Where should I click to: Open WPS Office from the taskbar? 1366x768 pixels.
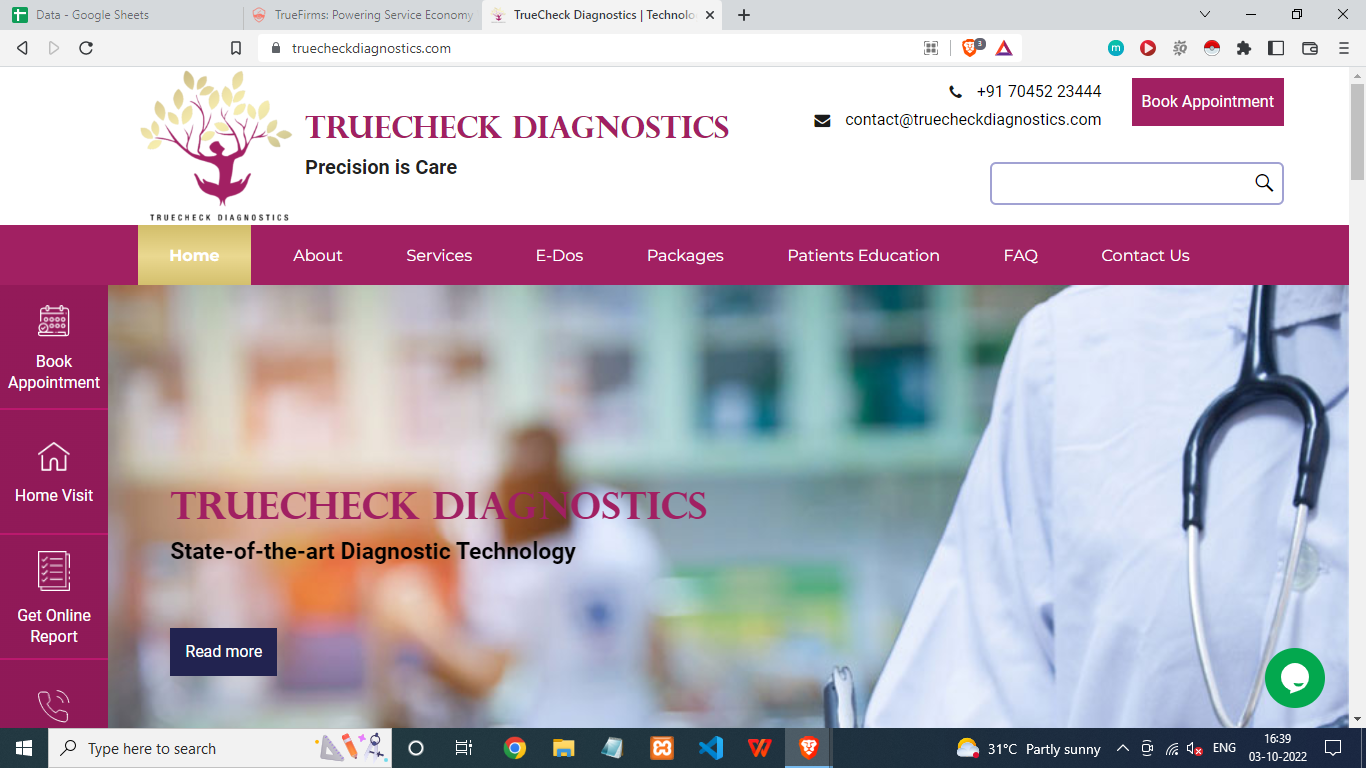tap(760, 748)
